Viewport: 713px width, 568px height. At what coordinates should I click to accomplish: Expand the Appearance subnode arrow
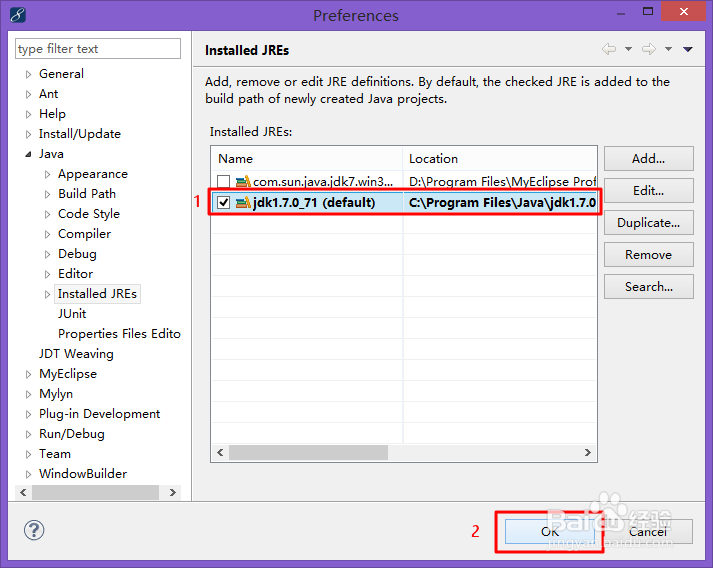point(47,174)
